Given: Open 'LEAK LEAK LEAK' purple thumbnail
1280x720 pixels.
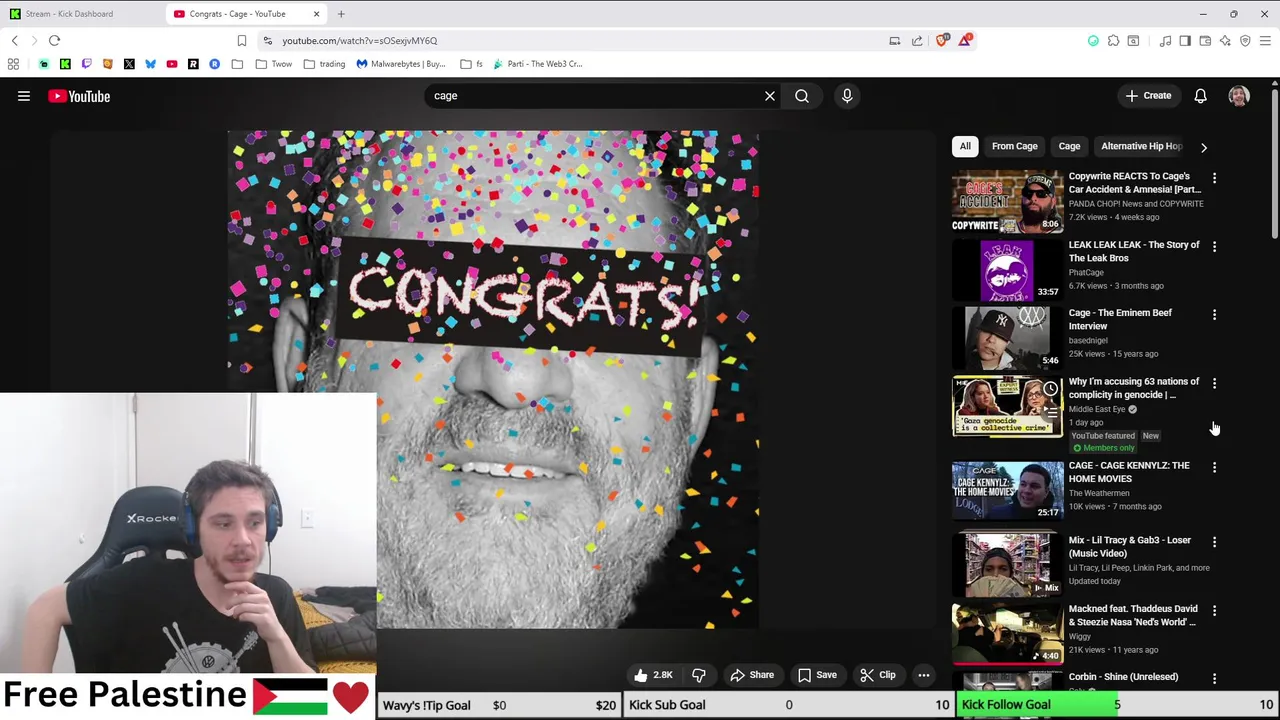Looking at the screenshot, I should point(1007,270).
